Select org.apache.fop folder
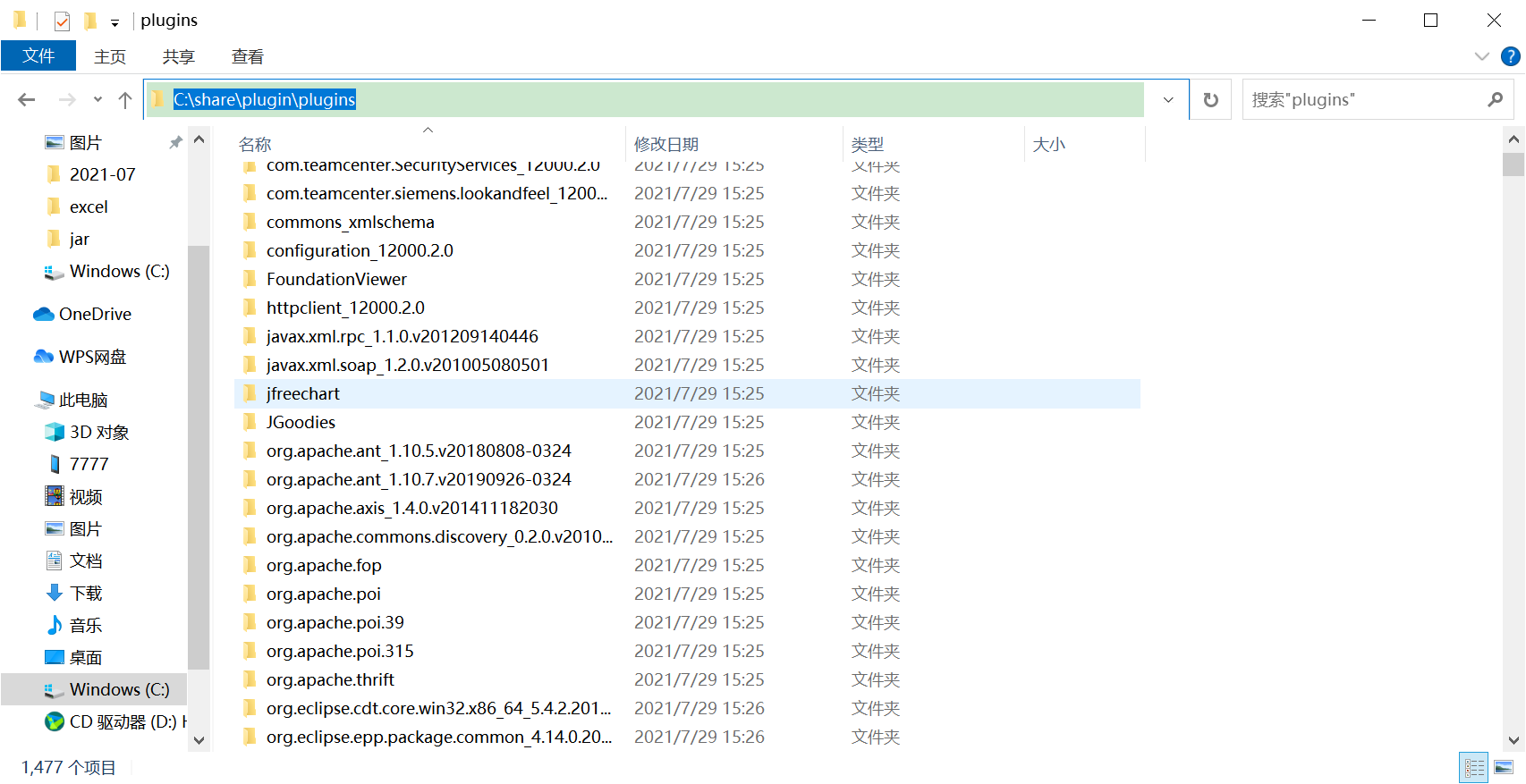Screen dimensions: 1526x784 click(324, 565)
